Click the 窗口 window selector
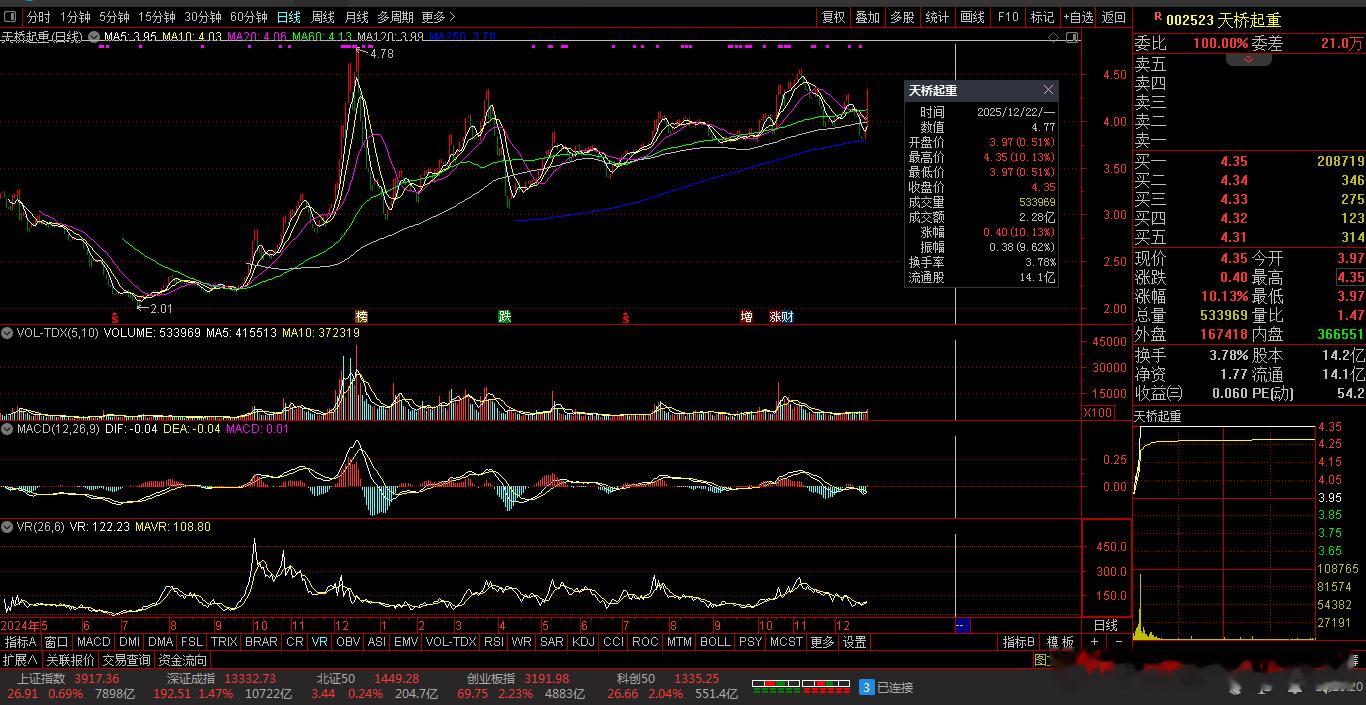The height and width of the screenshot is (705, 1366). [x=56, y=642]
